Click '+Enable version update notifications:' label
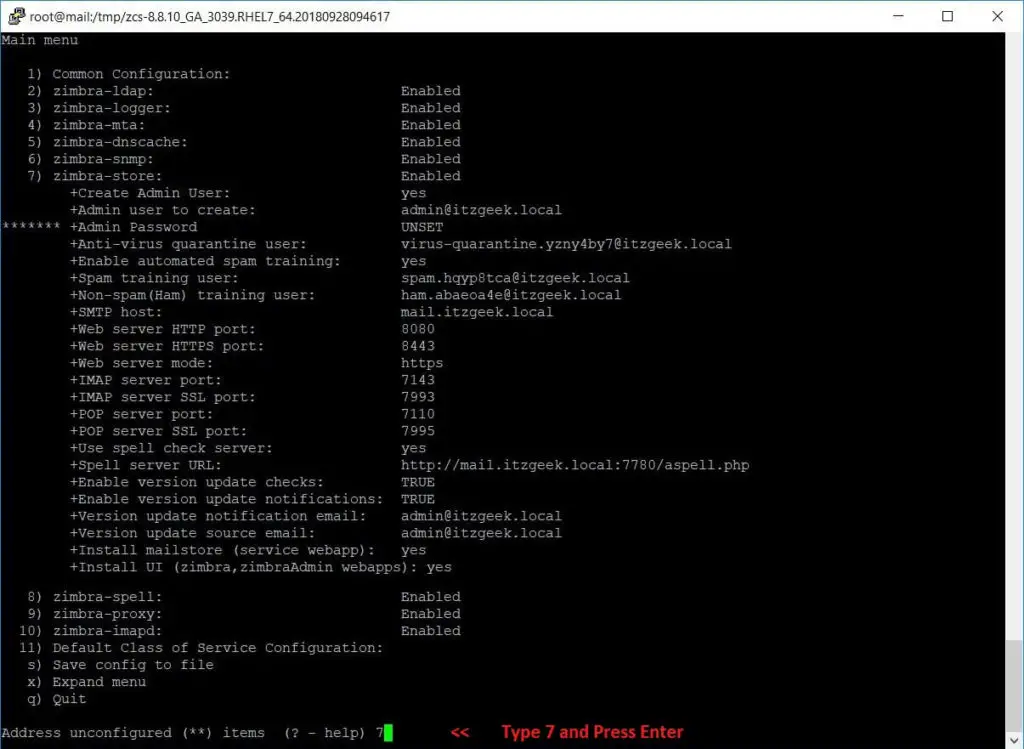 227,499
